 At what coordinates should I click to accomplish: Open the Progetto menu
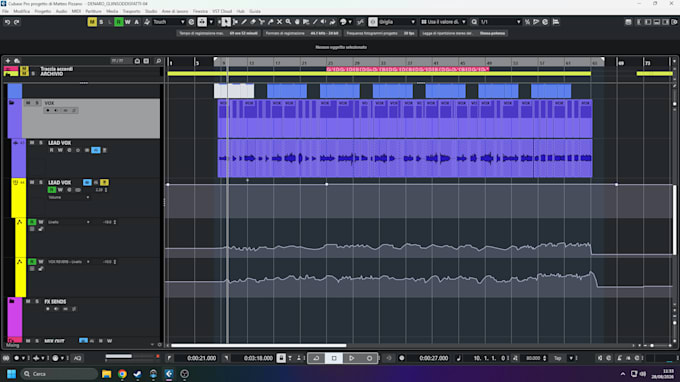point(42,11)
